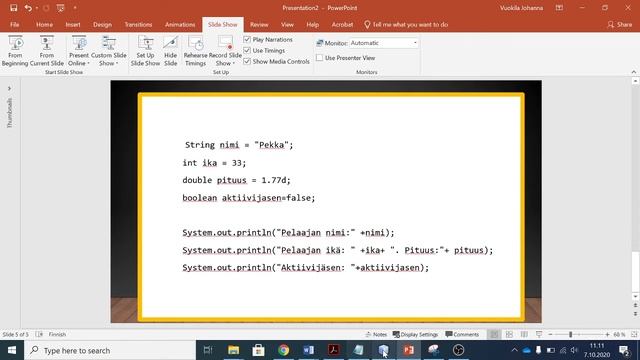The width and height of the screenshot is (640, 360).
Task: Click Next Slide double arrow
Action: (635, 313)
